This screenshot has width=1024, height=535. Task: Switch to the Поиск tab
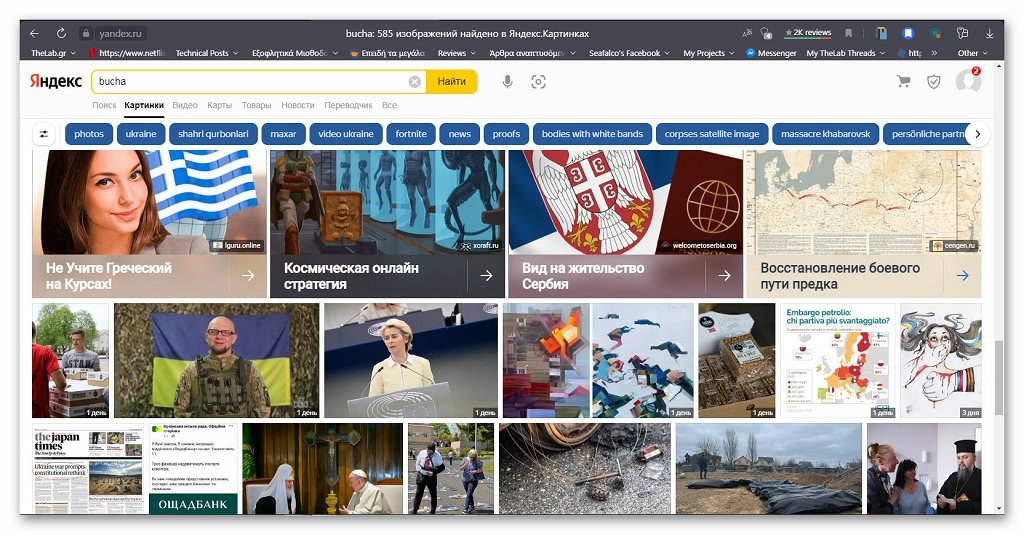click(x=104, y=105)
